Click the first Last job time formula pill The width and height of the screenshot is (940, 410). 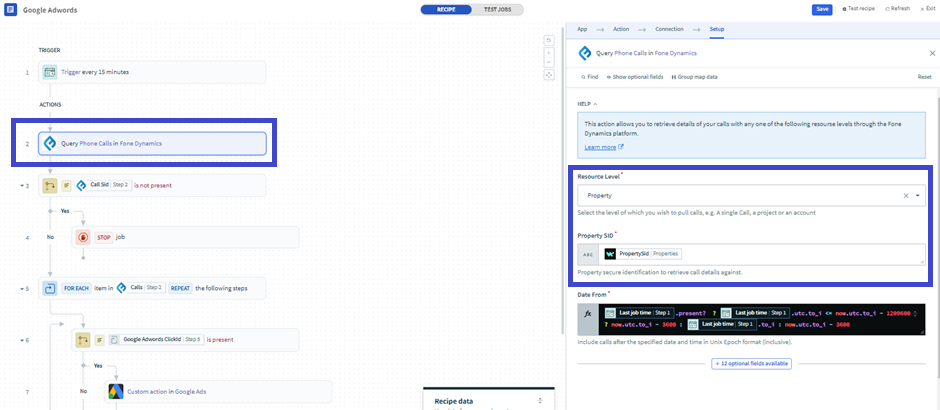click(638, 312)
